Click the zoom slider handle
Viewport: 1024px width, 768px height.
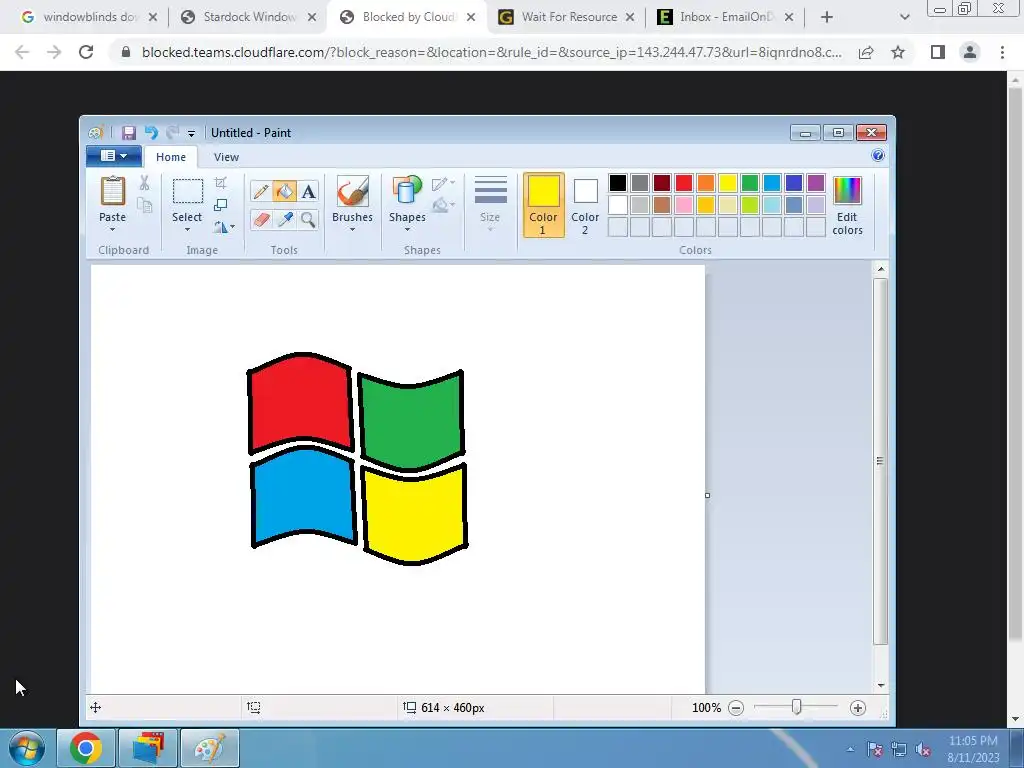click(x=797, y=707)
